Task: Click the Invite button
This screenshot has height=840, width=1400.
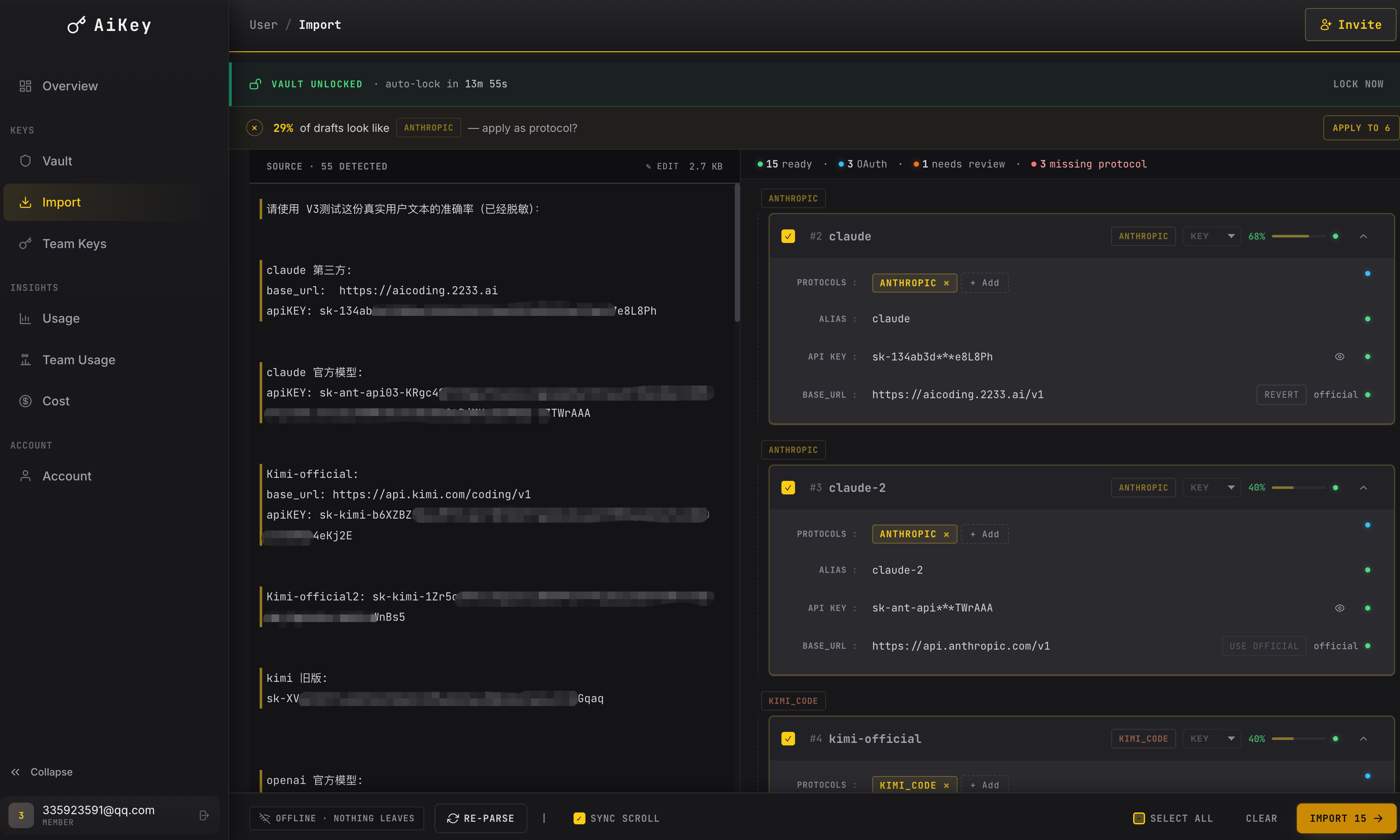Action: pos(1351,25)
